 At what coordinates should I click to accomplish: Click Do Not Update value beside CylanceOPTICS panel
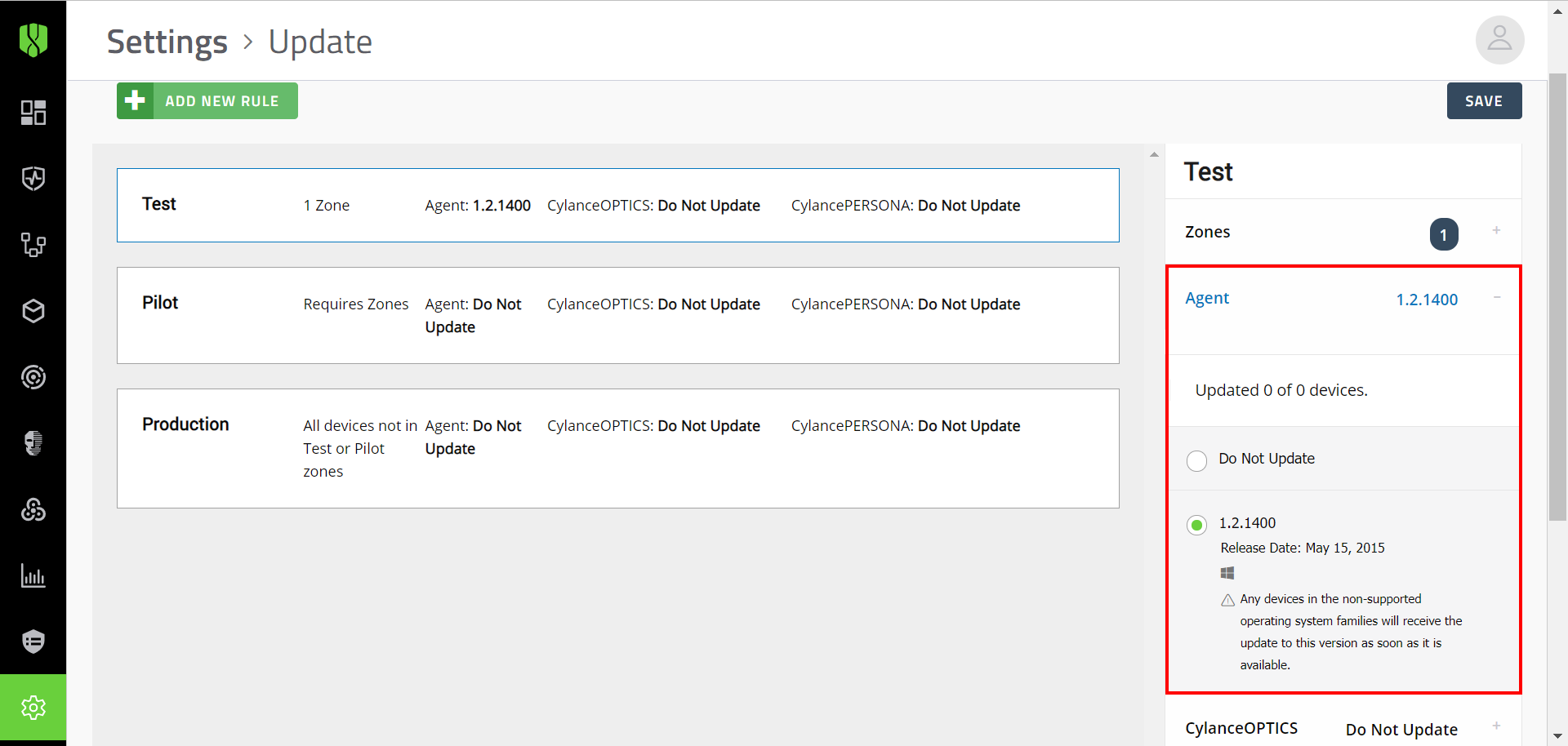pos(1401,730)
